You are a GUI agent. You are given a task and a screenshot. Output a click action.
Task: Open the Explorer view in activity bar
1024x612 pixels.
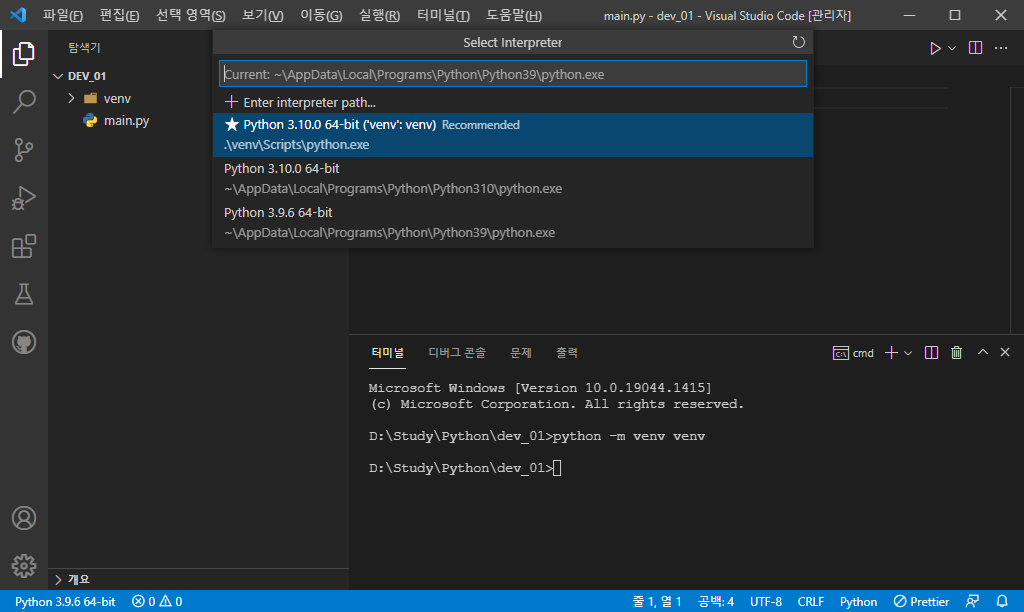(24, 54)
